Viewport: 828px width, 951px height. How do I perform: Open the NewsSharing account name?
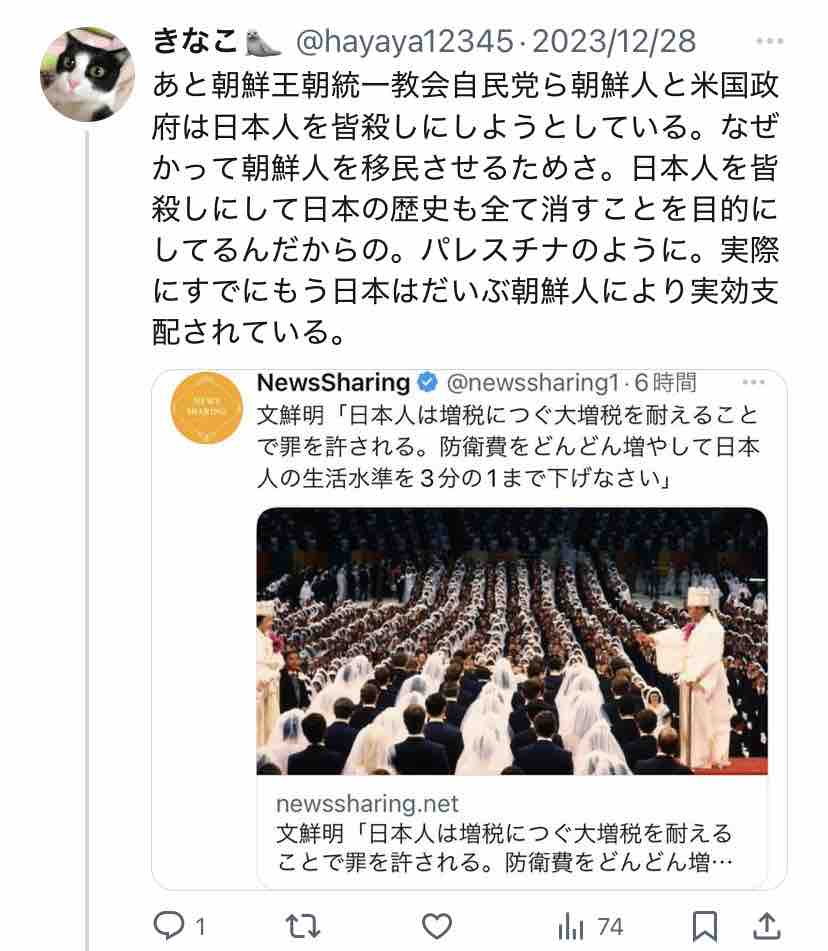coord(334,382)
